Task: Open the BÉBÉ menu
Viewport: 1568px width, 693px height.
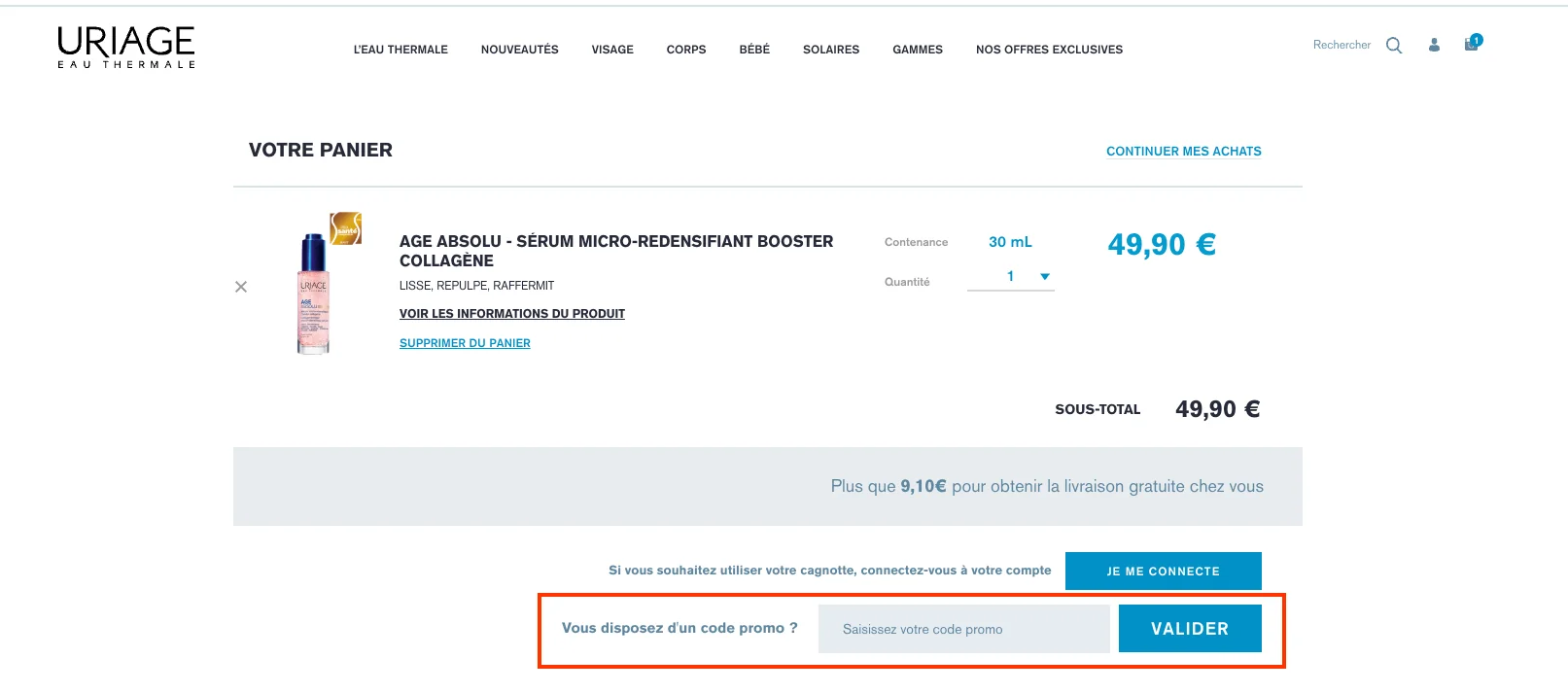Action: point(754,50)
